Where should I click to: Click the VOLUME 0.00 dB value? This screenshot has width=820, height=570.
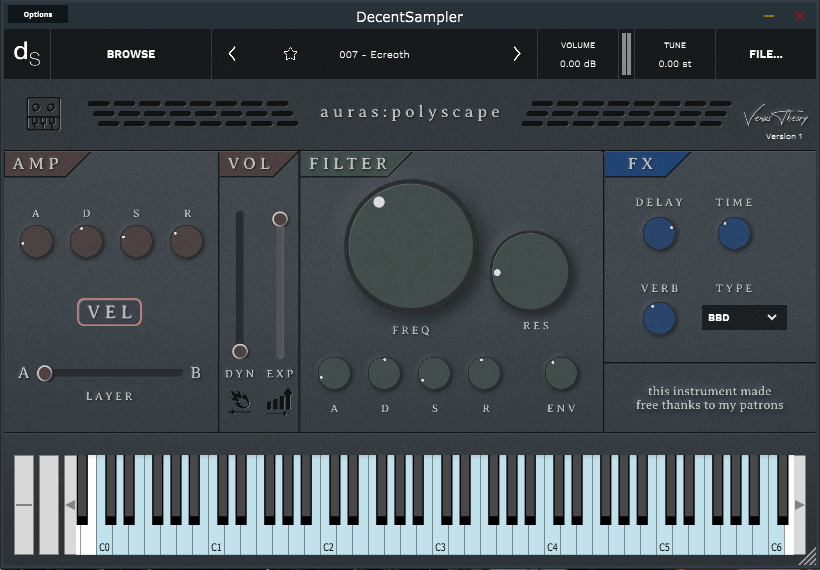pyautogui.click(x=578, y=64)
